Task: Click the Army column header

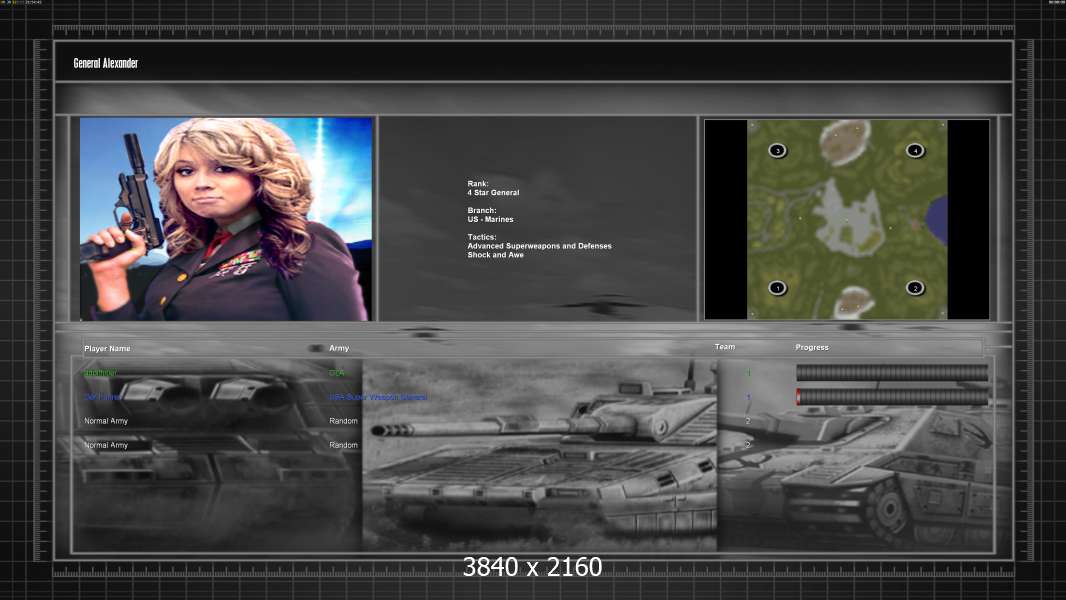Action: (339, 348)
